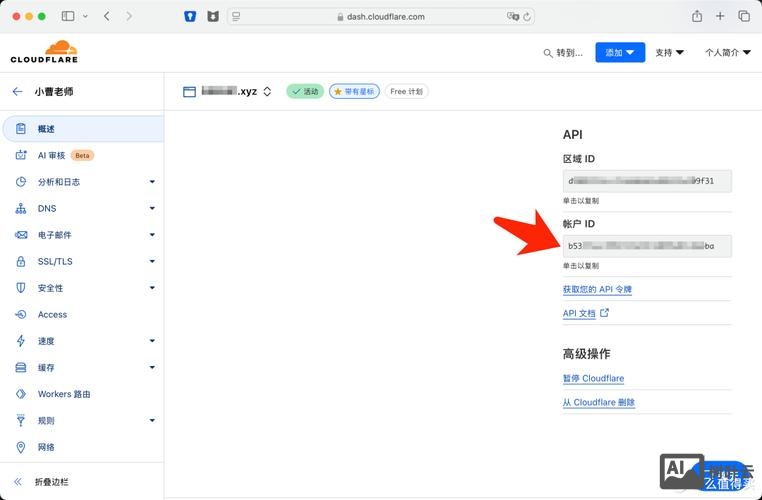The image size is (762, 500).
Task: Click the 从 Cloudflare 删除 link
Action: (x=599, y=402)
